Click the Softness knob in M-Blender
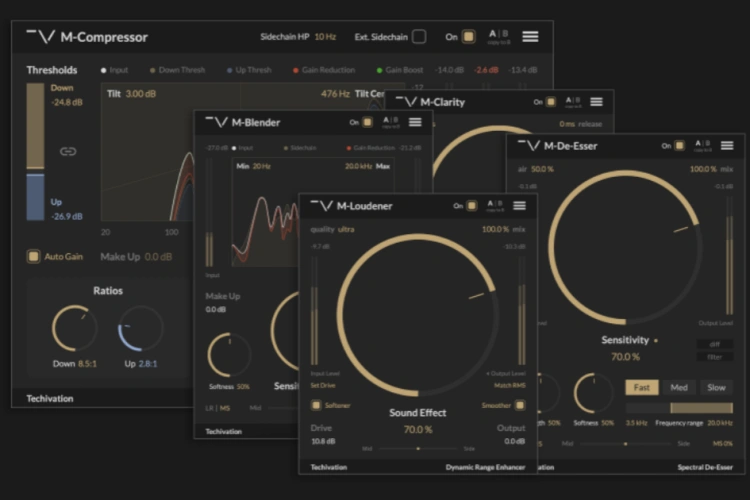The width and height of the screenshot is (750, 500). click(230, 355)
